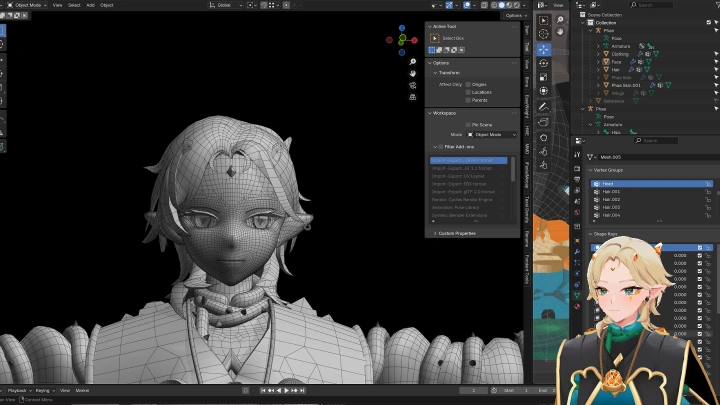Click zoom magnifier in second viewport
The image size is (720, 405).
(x=560, y=20)
